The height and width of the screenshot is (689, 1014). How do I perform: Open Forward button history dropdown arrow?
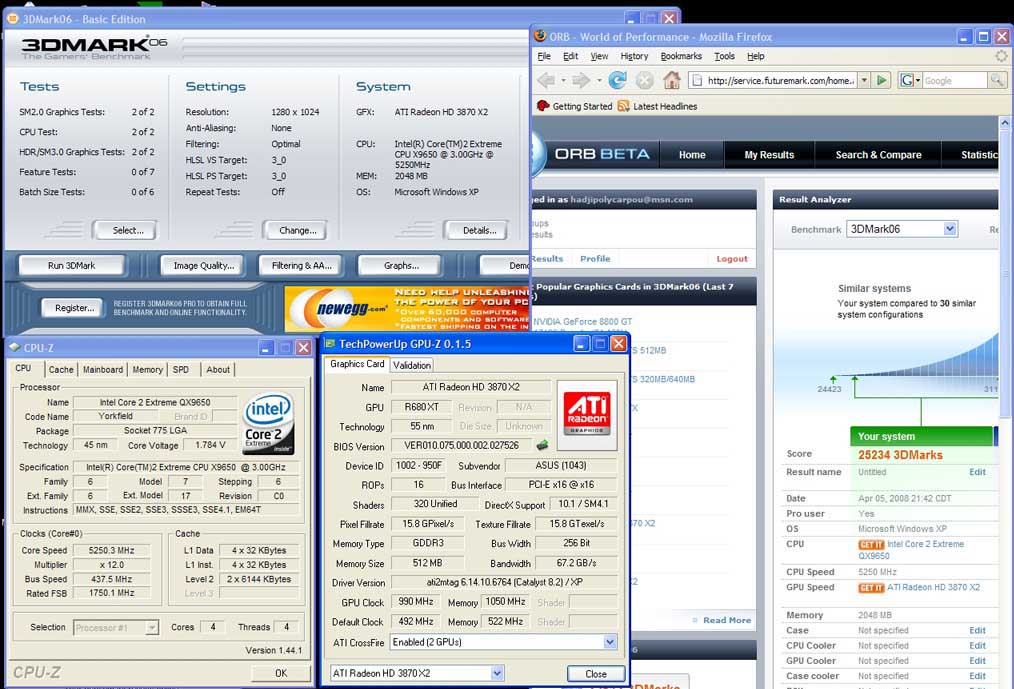[x=598, y=80]
